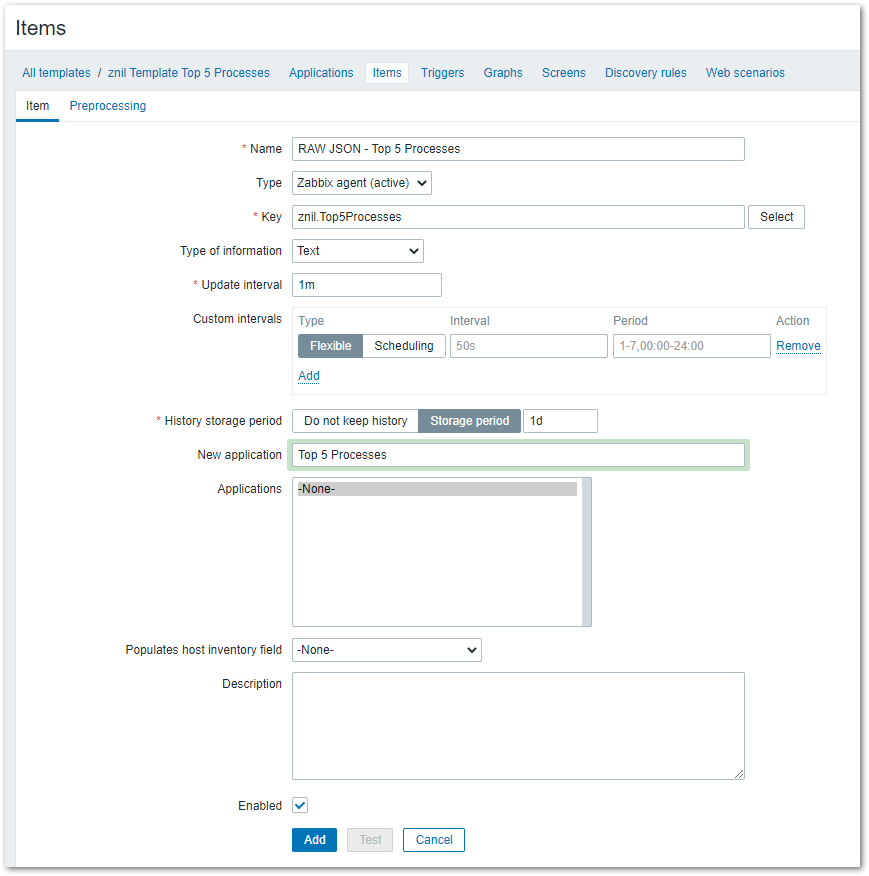Choose Do not keep history option
Viewport: 869px width, 876px height.
[355, 421]
